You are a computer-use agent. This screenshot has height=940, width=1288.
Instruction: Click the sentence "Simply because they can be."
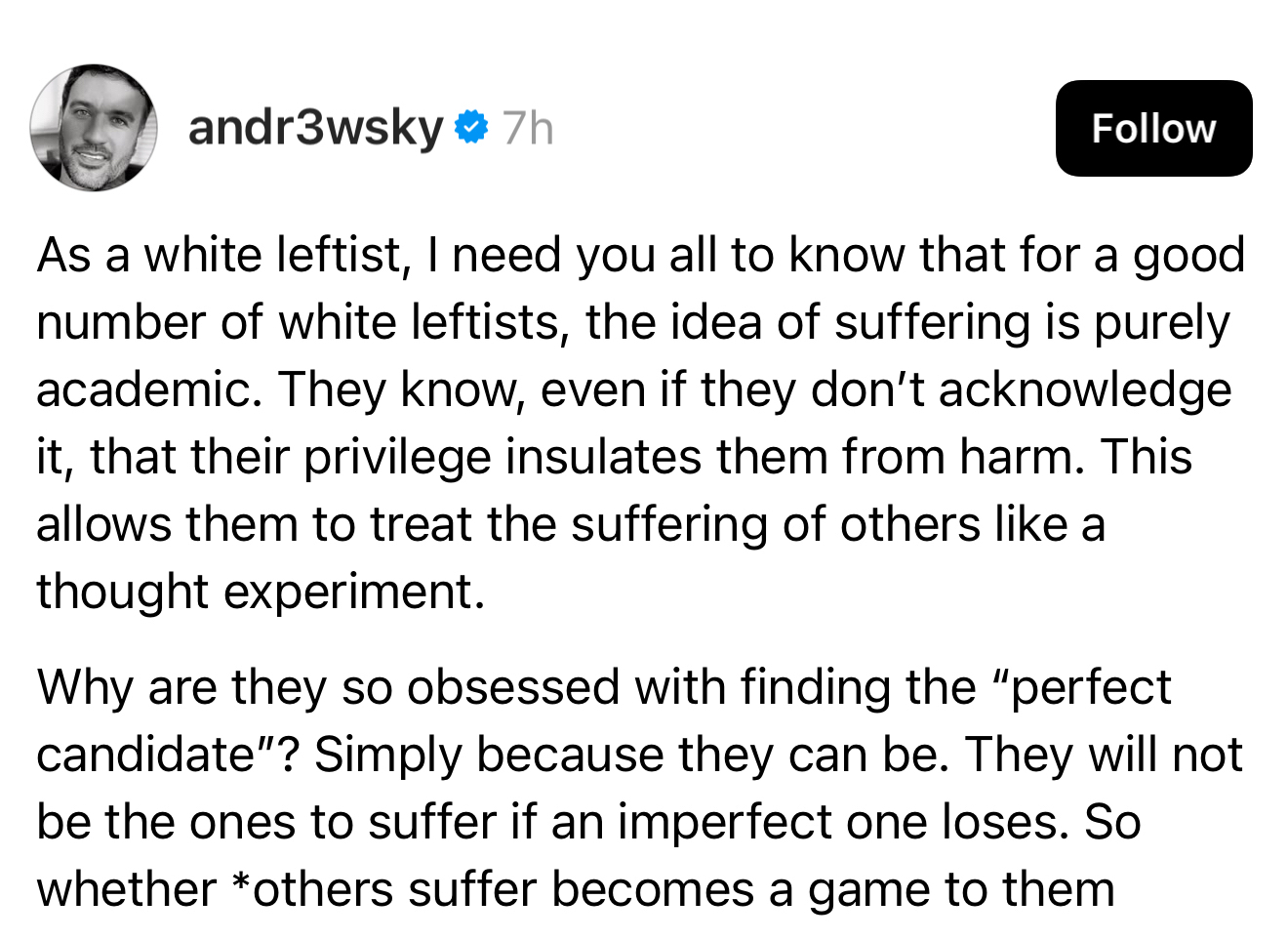(631, 755)
